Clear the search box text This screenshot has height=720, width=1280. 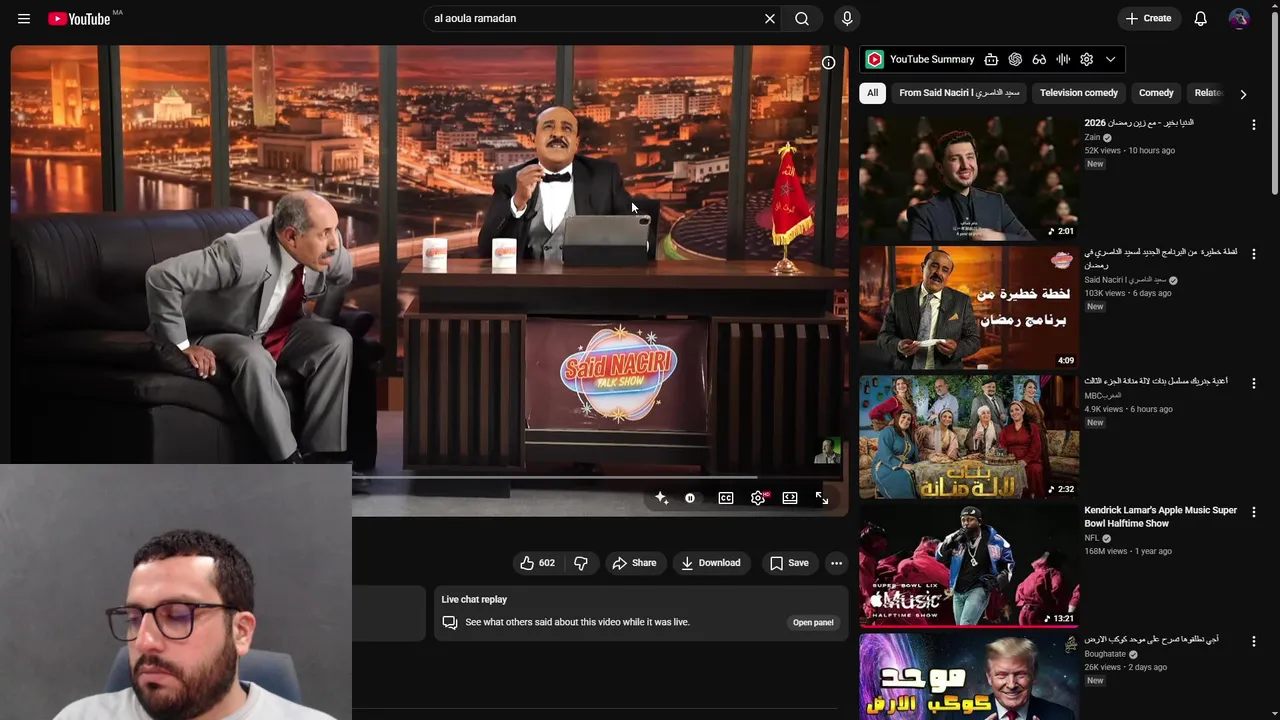770,19
